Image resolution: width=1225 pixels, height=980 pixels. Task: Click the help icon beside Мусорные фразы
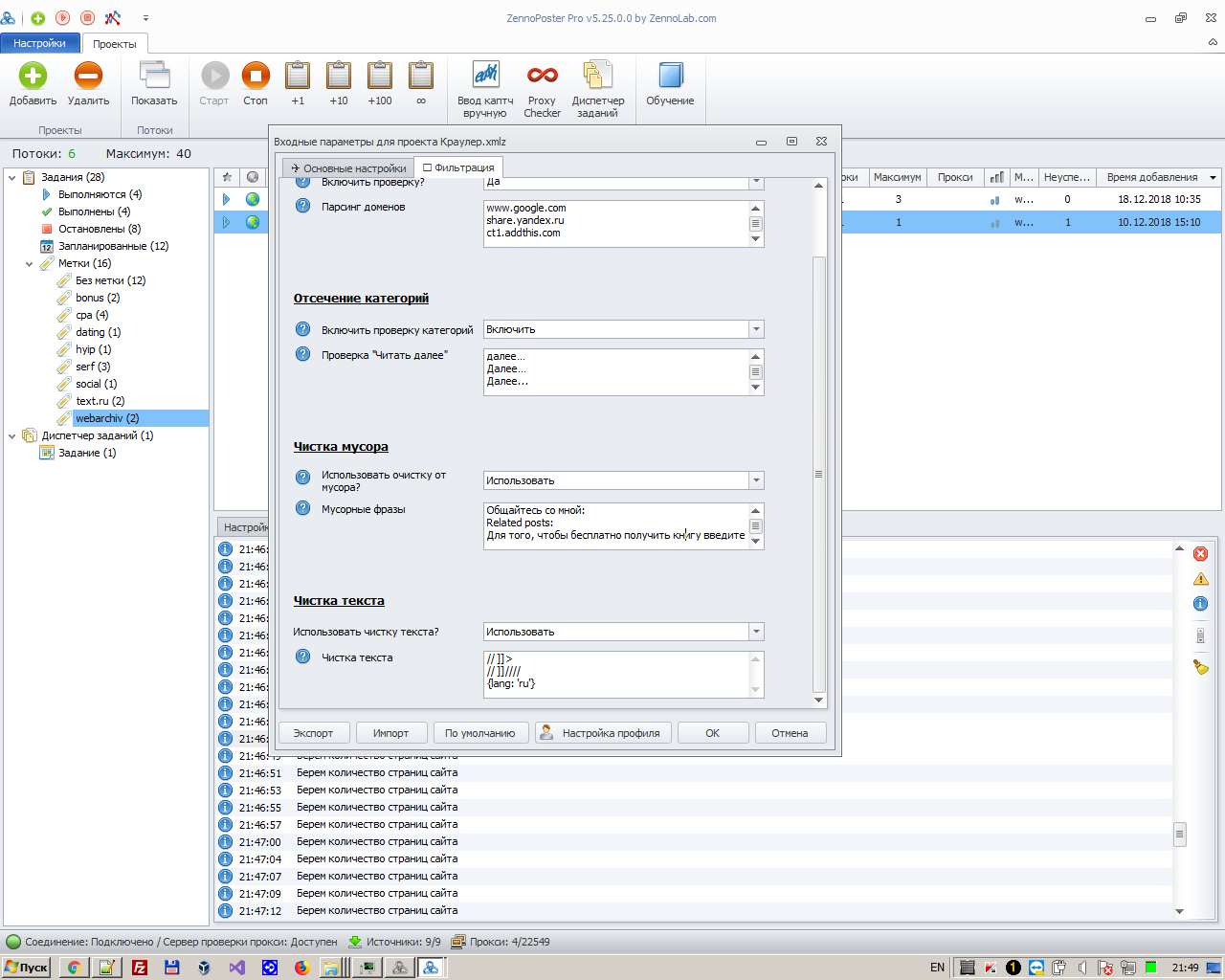[x=302, y=509]
